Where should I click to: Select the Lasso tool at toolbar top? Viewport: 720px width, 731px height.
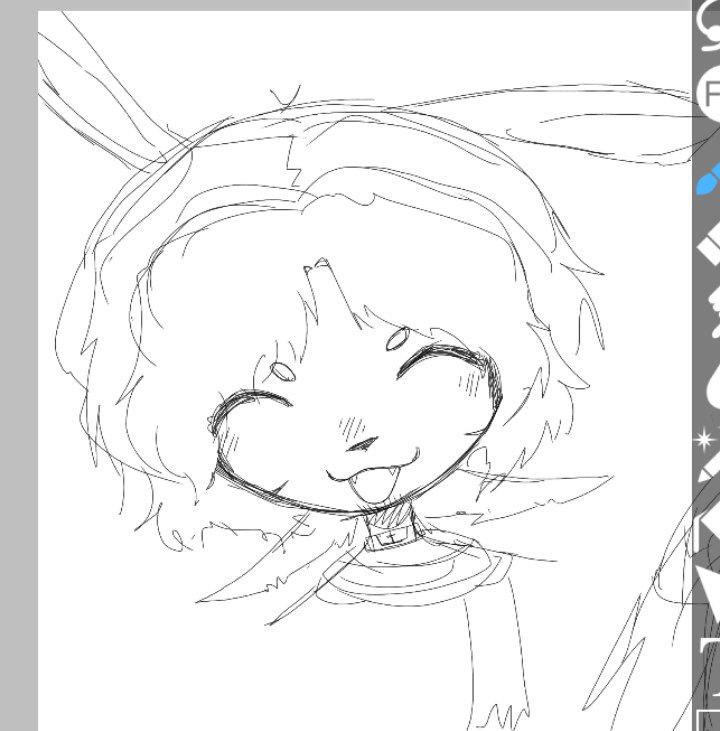(708, 24)
